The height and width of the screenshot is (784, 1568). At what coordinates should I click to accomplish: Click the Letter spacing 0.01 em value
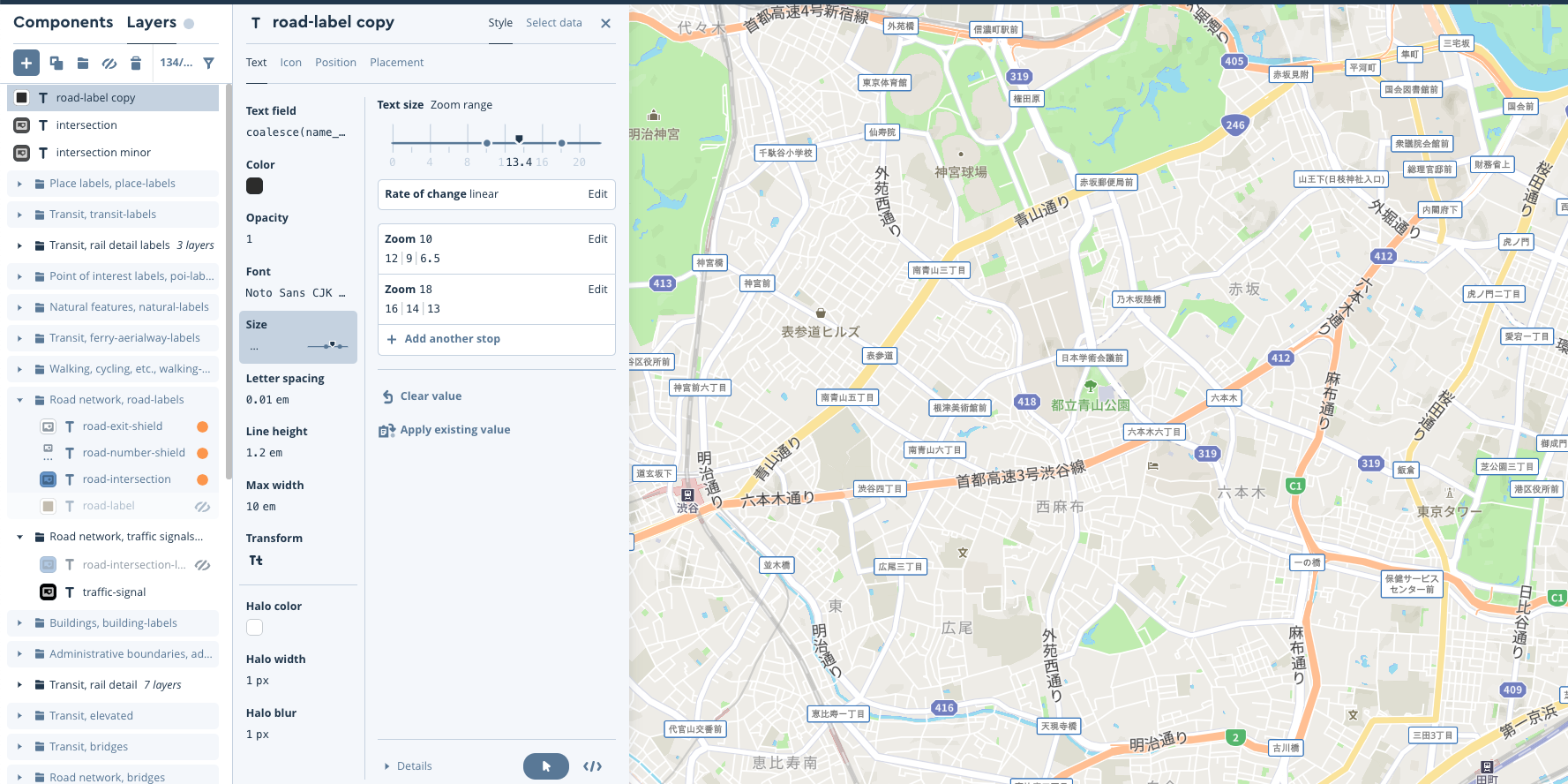(267, 400)
